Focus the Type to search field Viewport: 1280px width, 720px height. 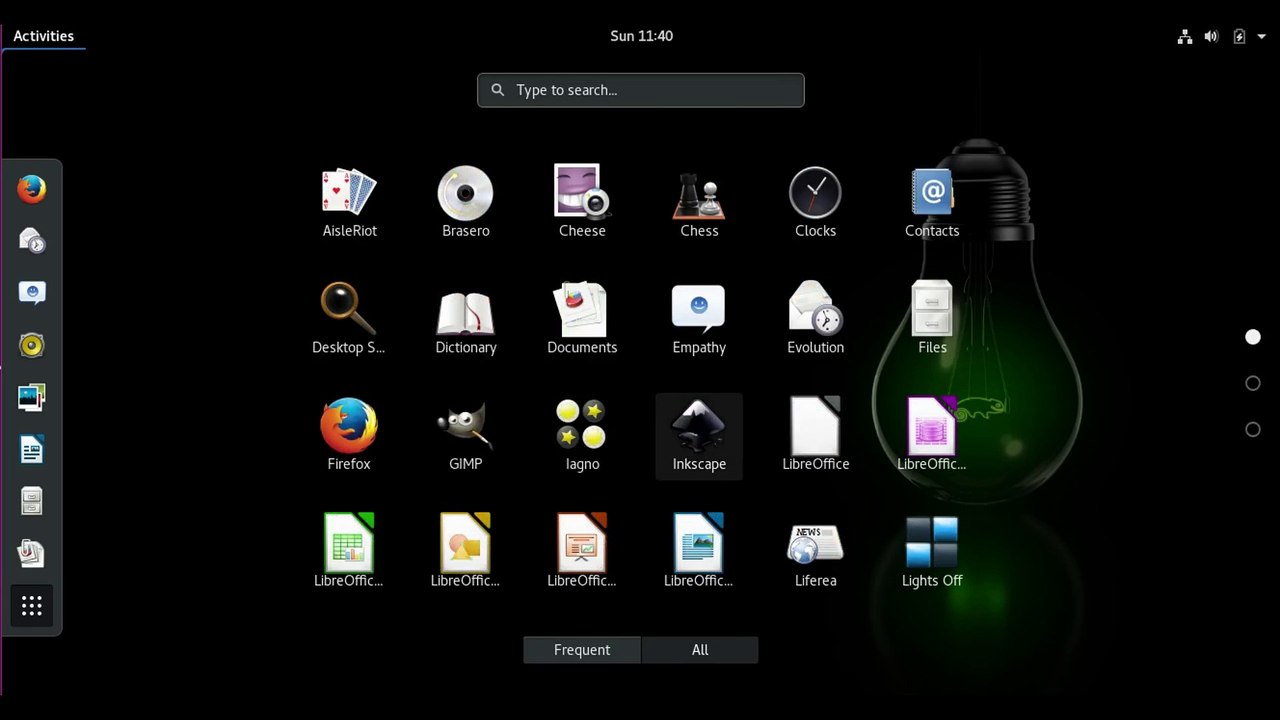(x=641, y=90)
